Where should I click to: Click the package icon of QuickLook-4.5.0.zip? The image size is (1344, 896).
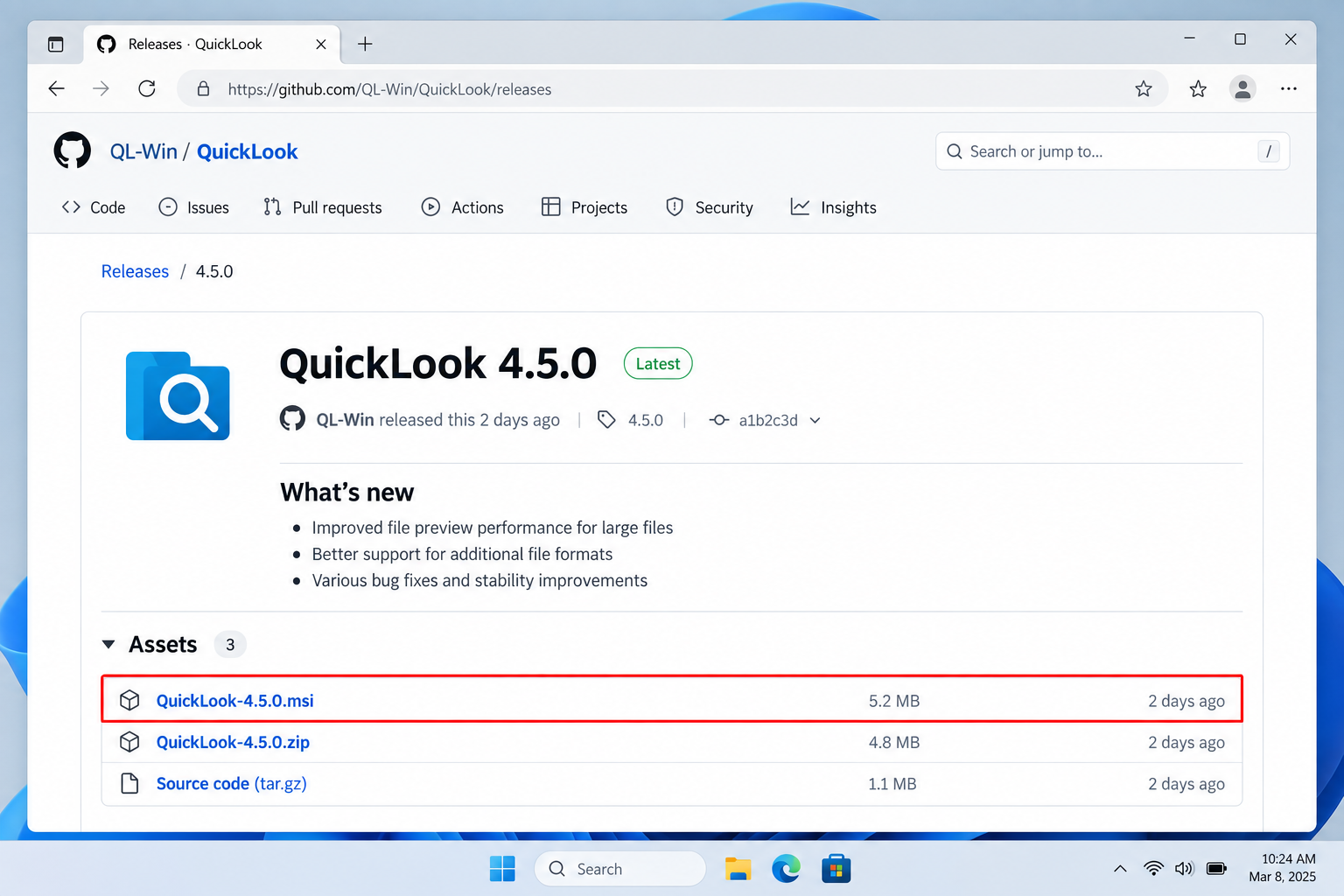click(x=129, y=742)
